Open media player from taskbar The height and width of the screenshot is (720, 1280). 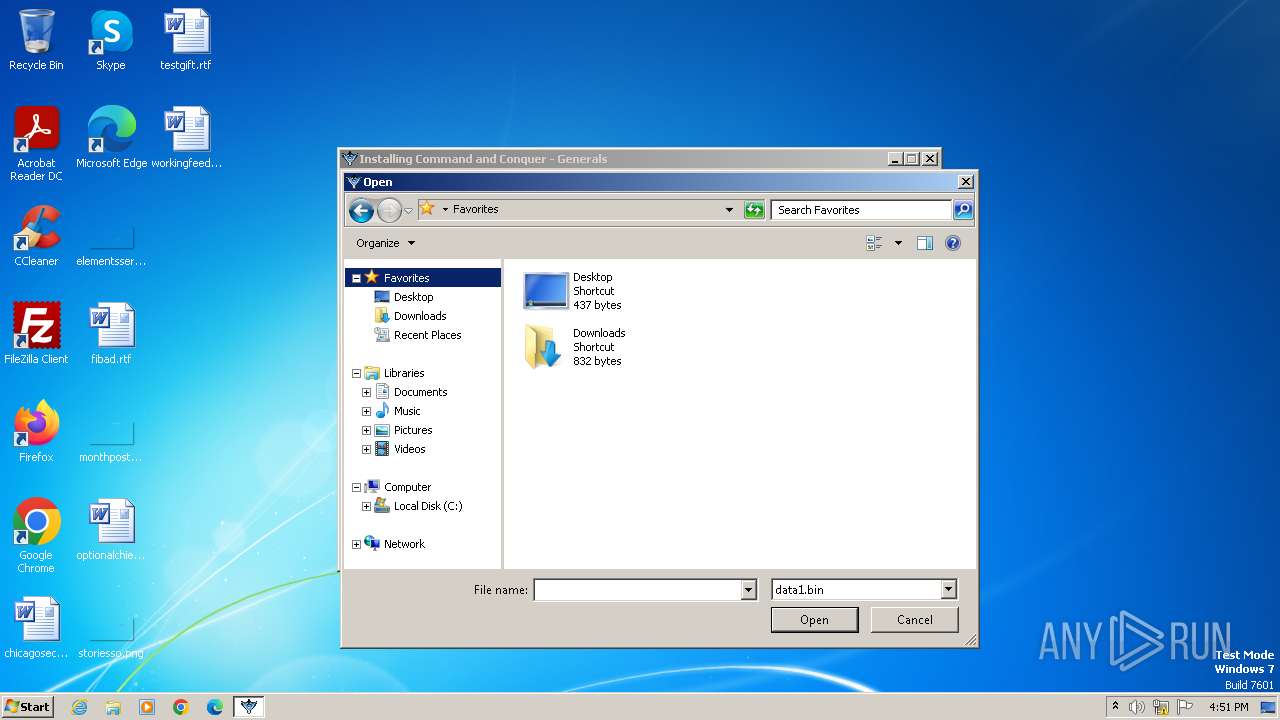pos(147,707)
